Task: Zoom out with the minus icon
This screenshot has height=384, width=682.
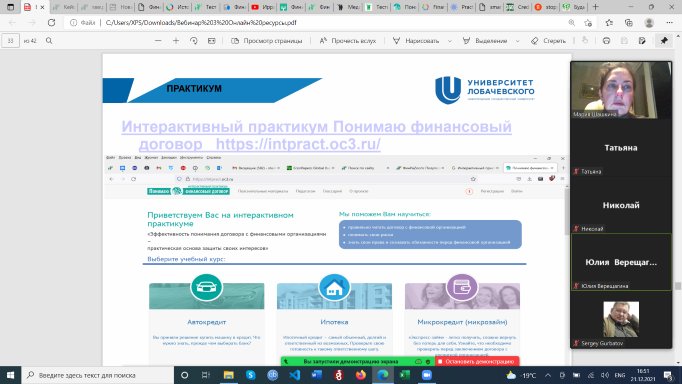Action: tap(158, 40)
